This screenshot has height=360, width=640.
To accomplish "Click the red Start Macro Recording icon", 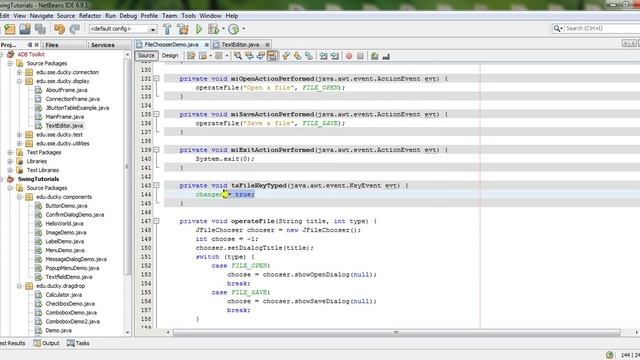I will click(349, 56).
